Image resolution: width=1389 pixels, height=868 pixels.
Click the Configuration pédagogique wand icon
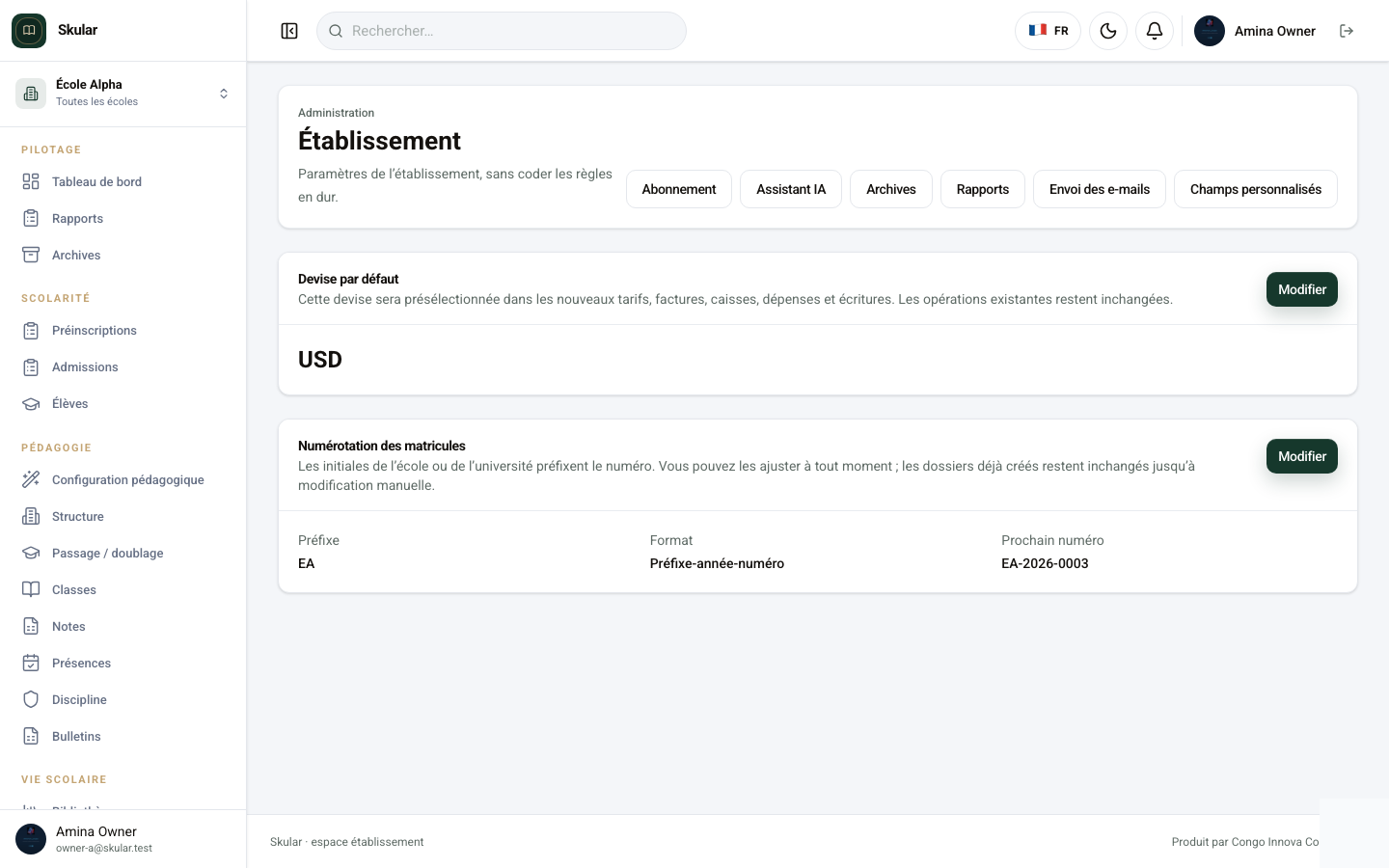(31, 479)
